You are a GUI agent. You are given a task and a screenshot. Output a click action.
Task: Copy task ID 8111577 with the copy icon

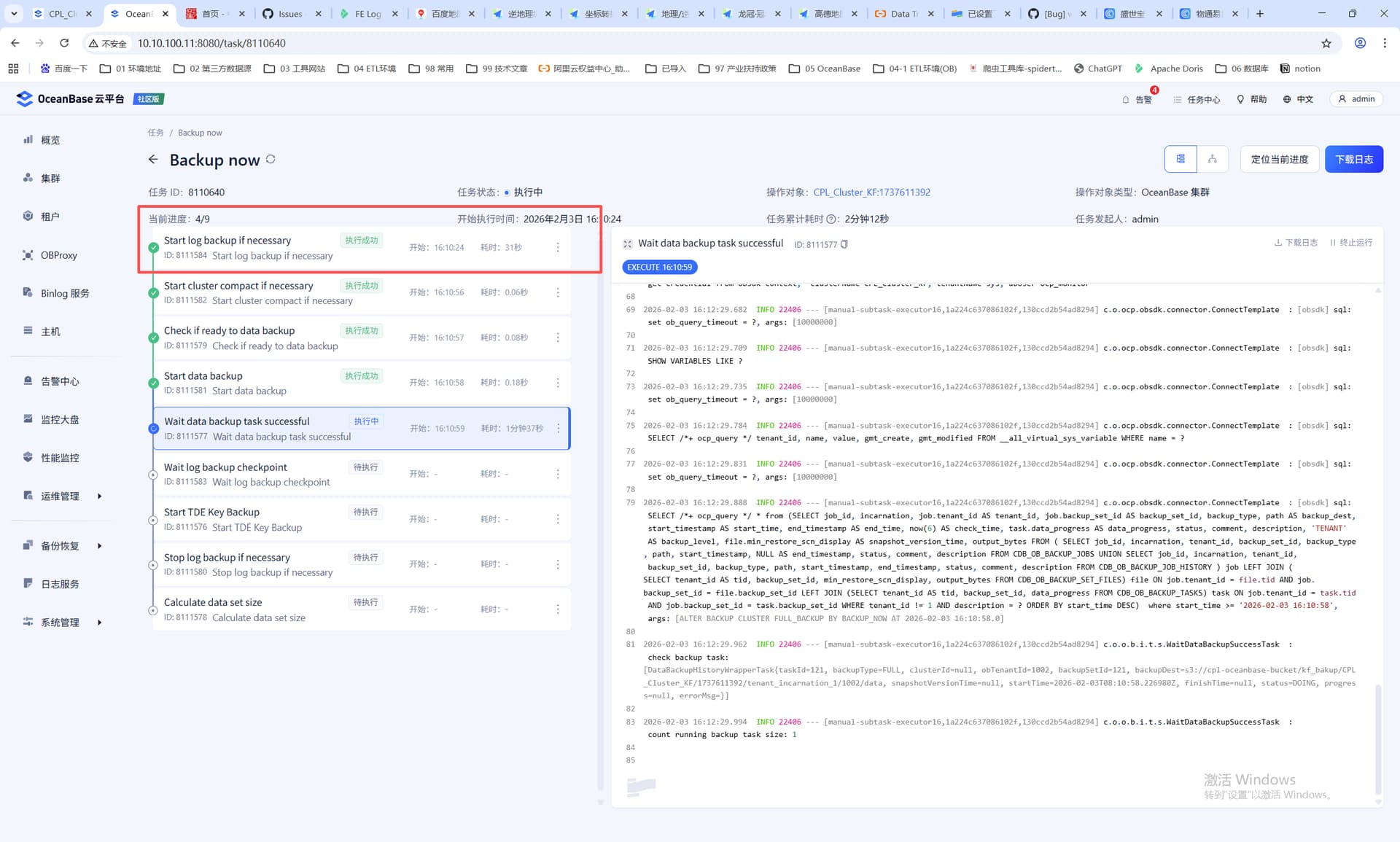tap(844, 244)
